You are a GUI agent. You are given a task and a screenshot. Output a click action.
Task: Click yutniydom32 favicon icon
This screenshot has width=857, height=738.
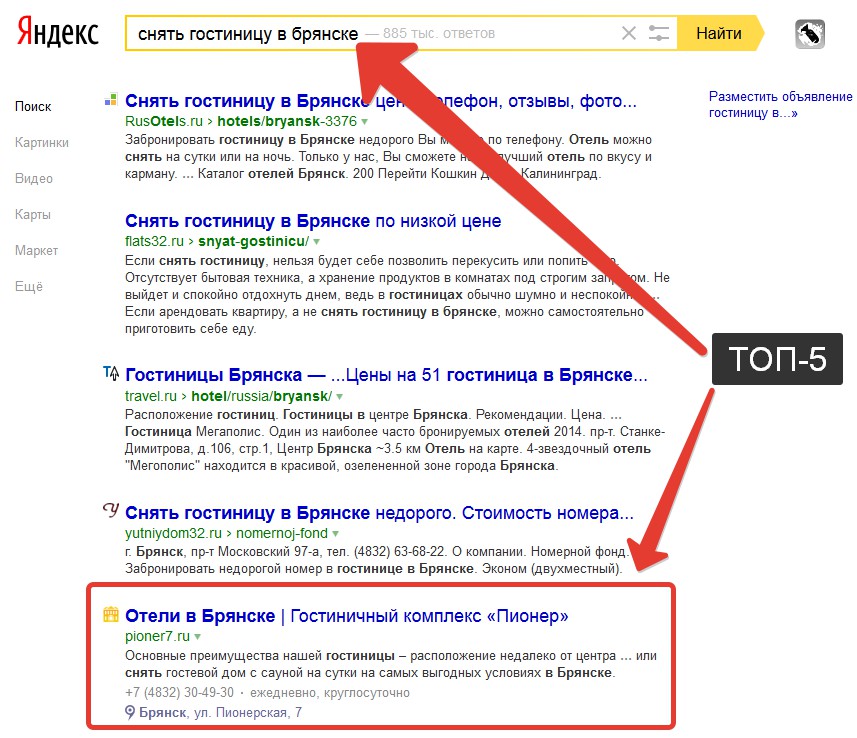point(111,511)
